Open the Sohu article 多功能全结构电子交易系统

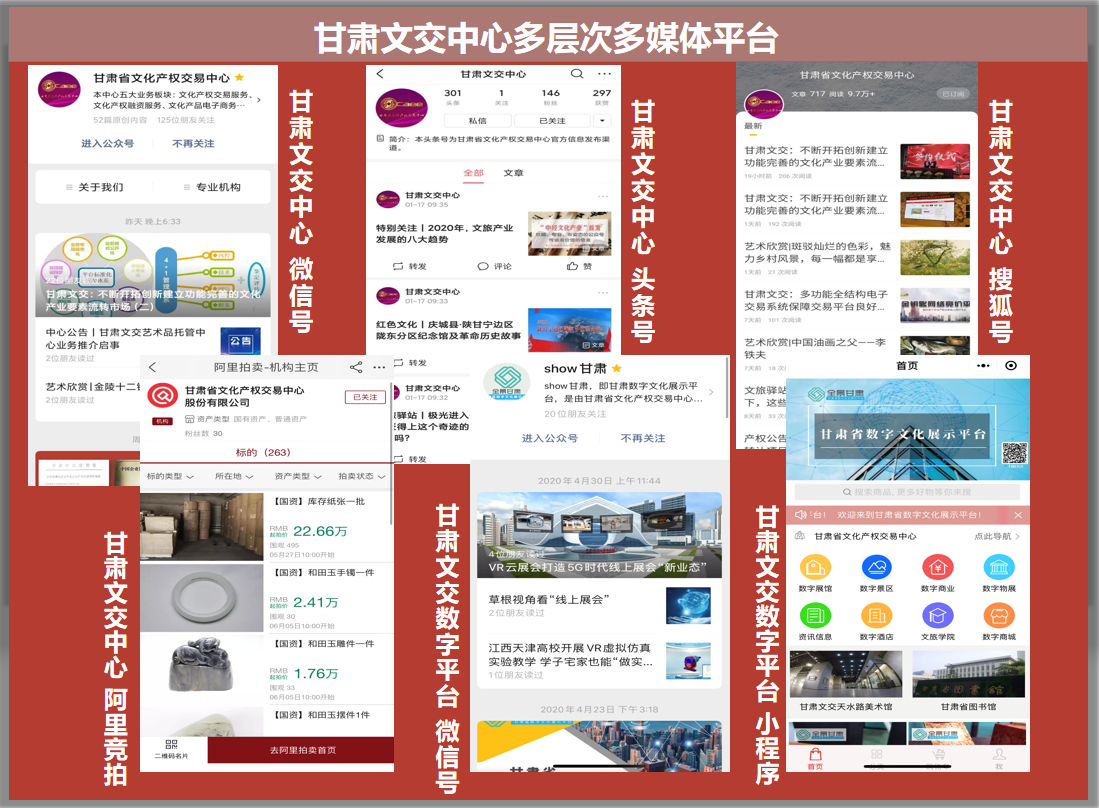pos(857,307)
